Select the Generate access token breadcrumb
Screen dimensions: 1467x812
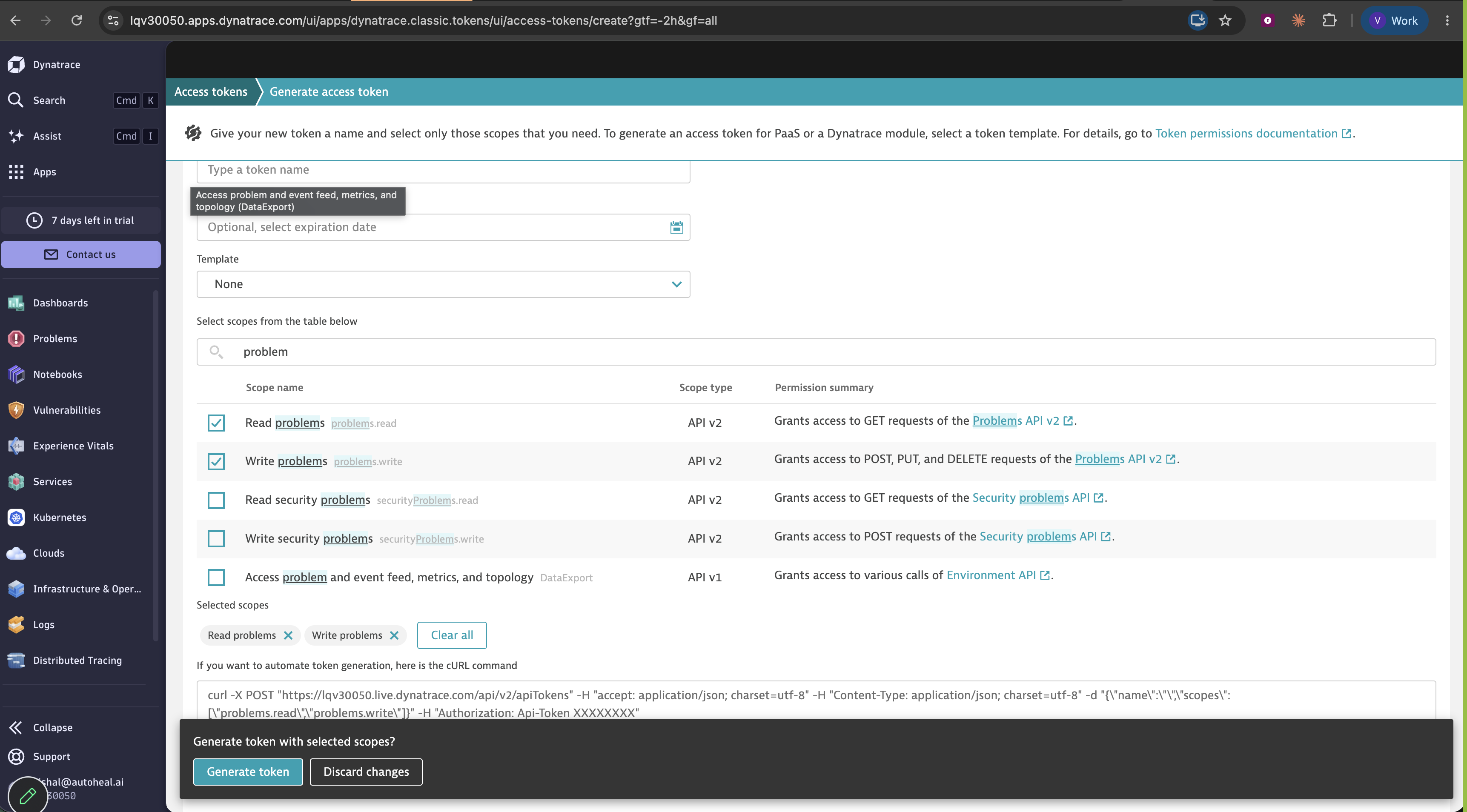(329, 91)
